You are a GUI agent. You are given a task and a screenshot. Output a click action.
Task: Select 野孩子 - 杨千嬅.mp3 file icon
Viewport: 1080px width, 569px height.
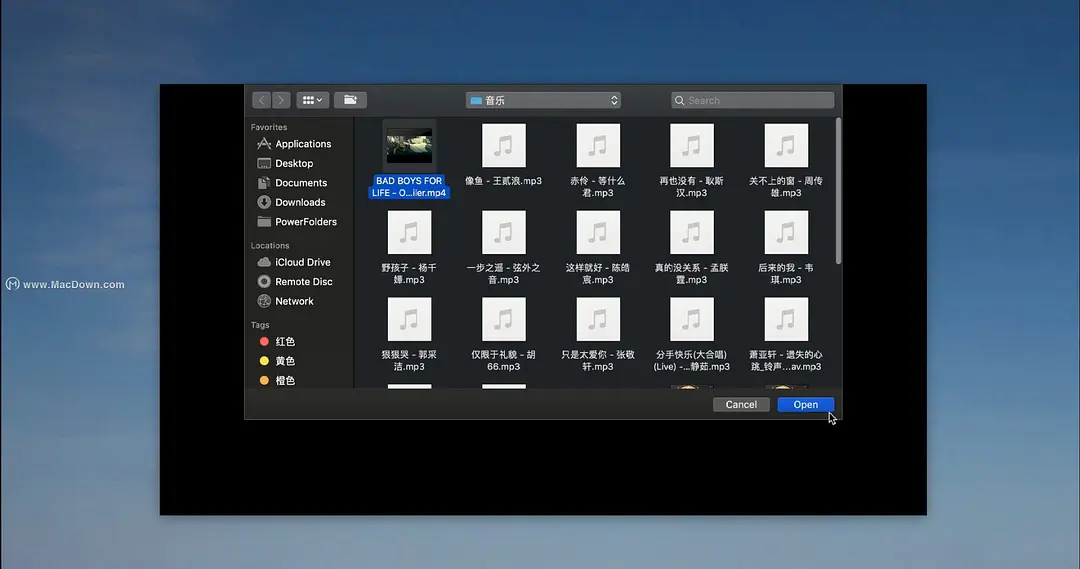click(409, 232)
